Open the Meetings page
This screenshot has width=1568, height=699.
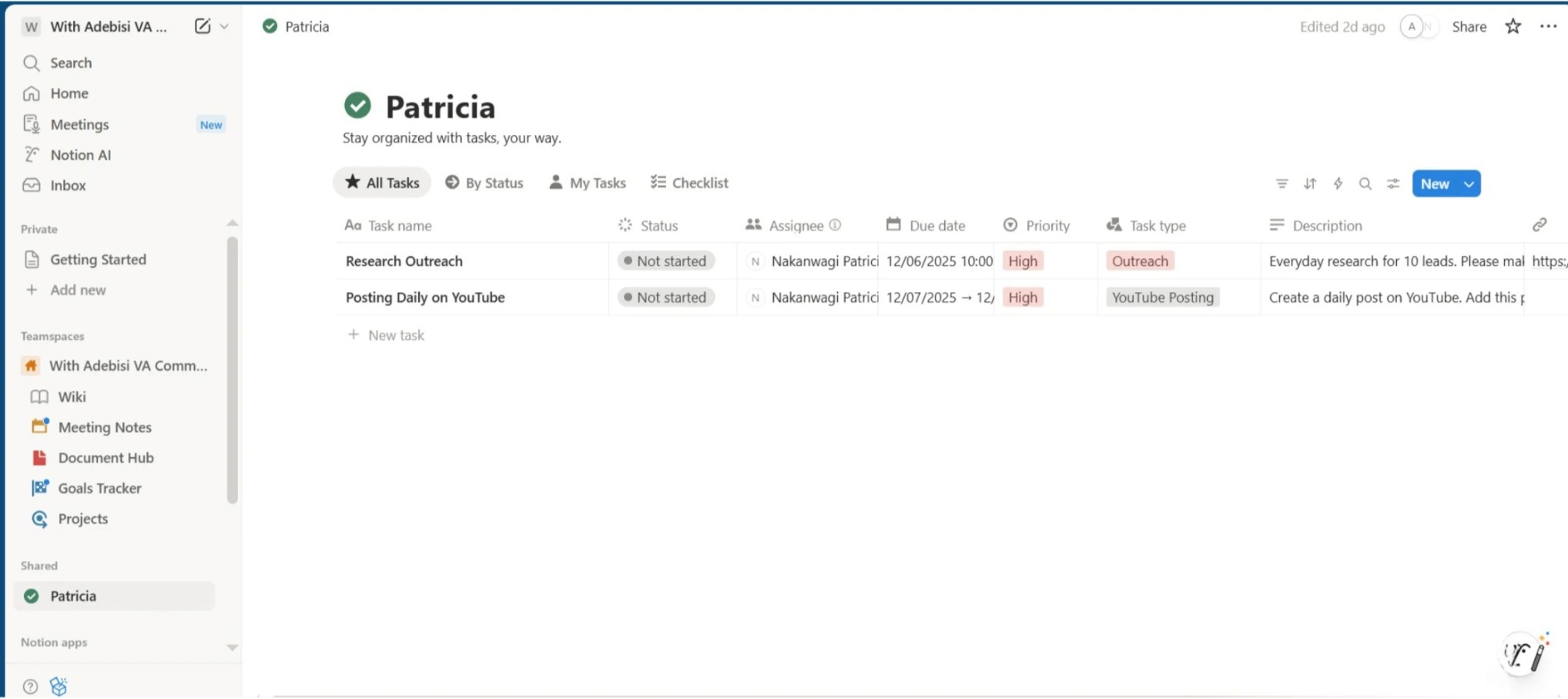79,124
